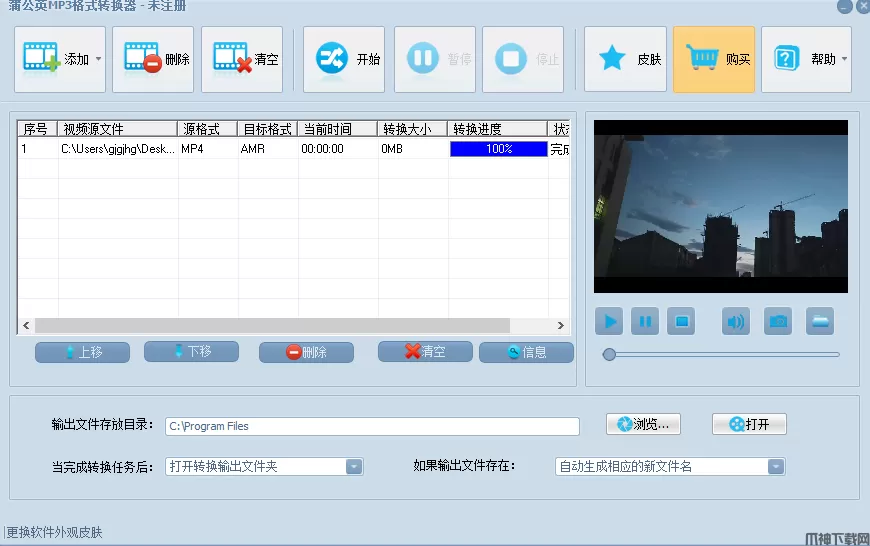The width and height of the screenshot is (870, 546).
Task: Mute the preview volume speaker icon
Action: point(736,321)
